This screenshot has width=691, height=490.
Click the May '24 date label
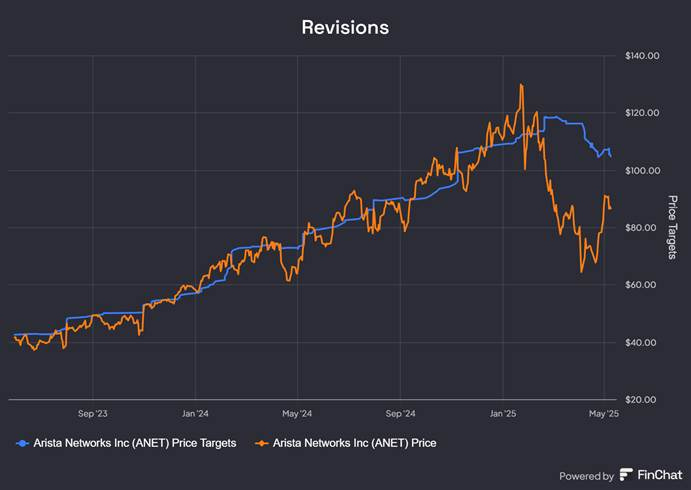[x=297, y=414]
